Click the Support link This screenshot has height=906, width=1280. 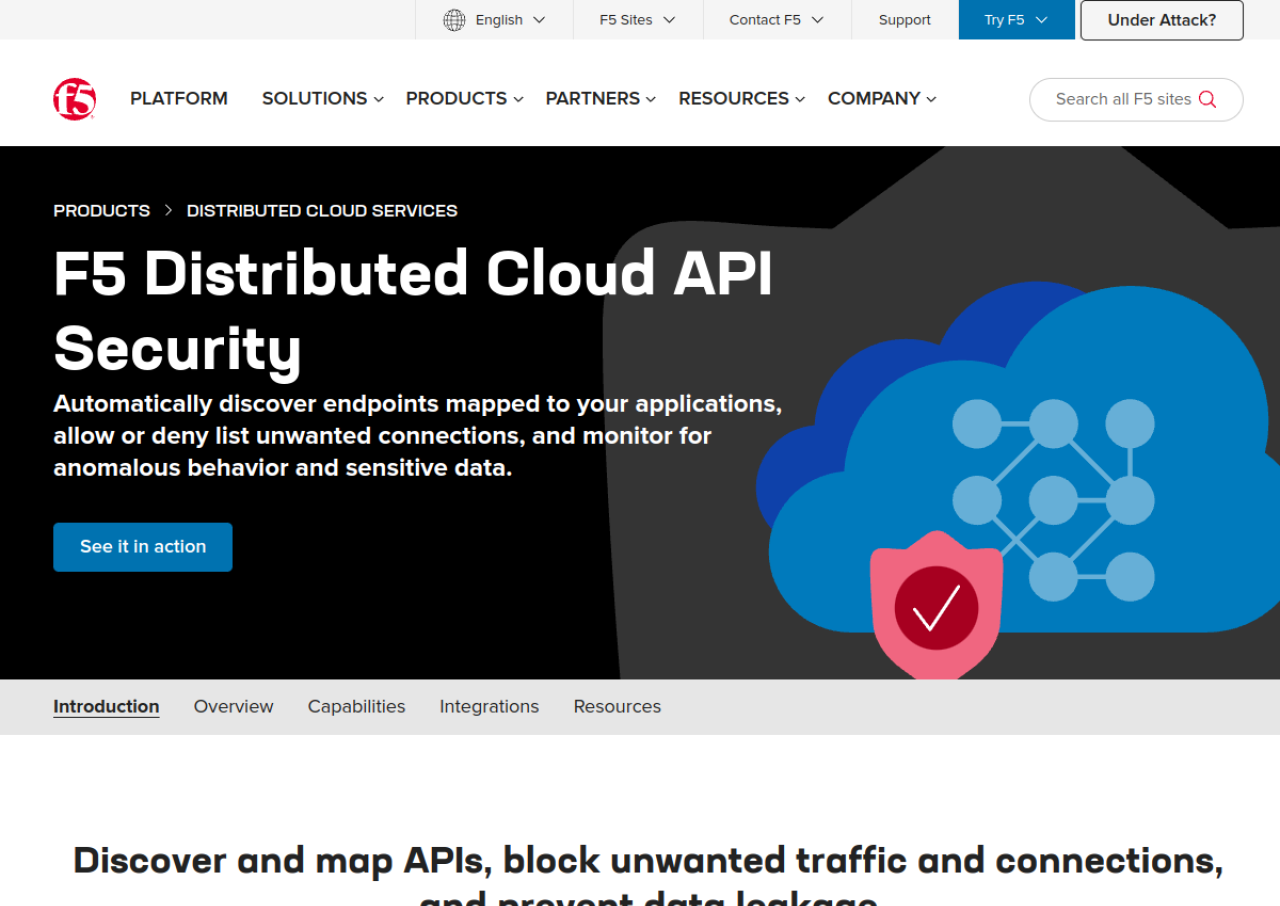pos(905,20)
